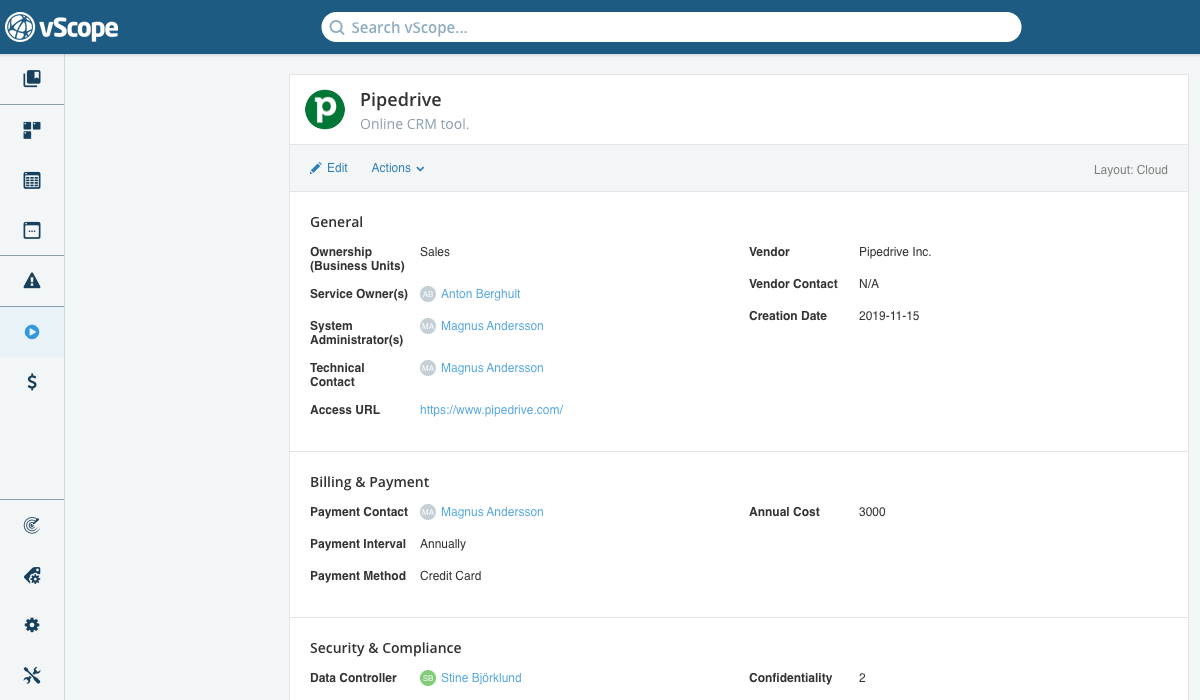Click the Credit Card payment method
The width and height of the screenshot is (1200, 700).
click(x=451, y=576)
